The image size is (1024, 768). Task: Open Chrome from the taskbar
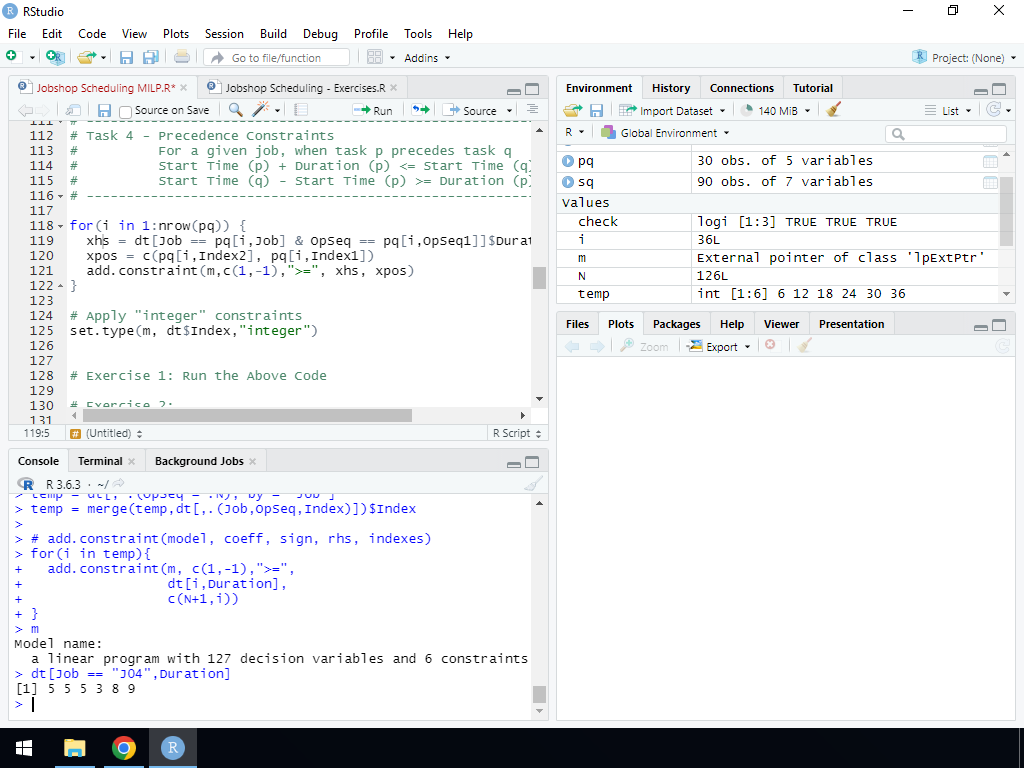pos(124,748)
